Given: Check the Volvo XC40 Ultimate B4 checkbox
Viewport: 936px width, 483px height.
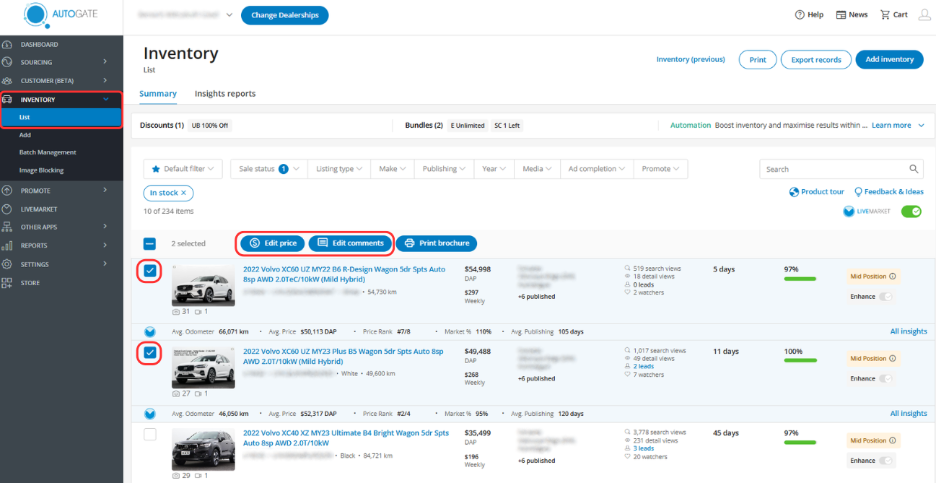Looking at the screenshot, I should coord(150,434).
